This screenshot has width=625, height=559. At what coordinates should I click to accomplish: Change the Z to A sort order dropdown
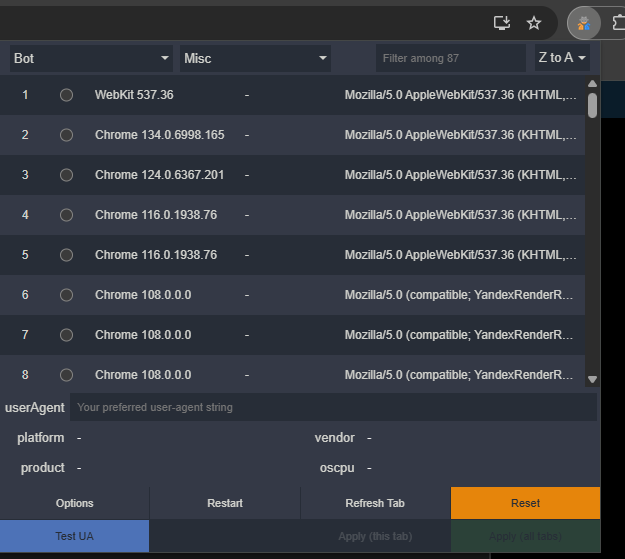(562, 58)
